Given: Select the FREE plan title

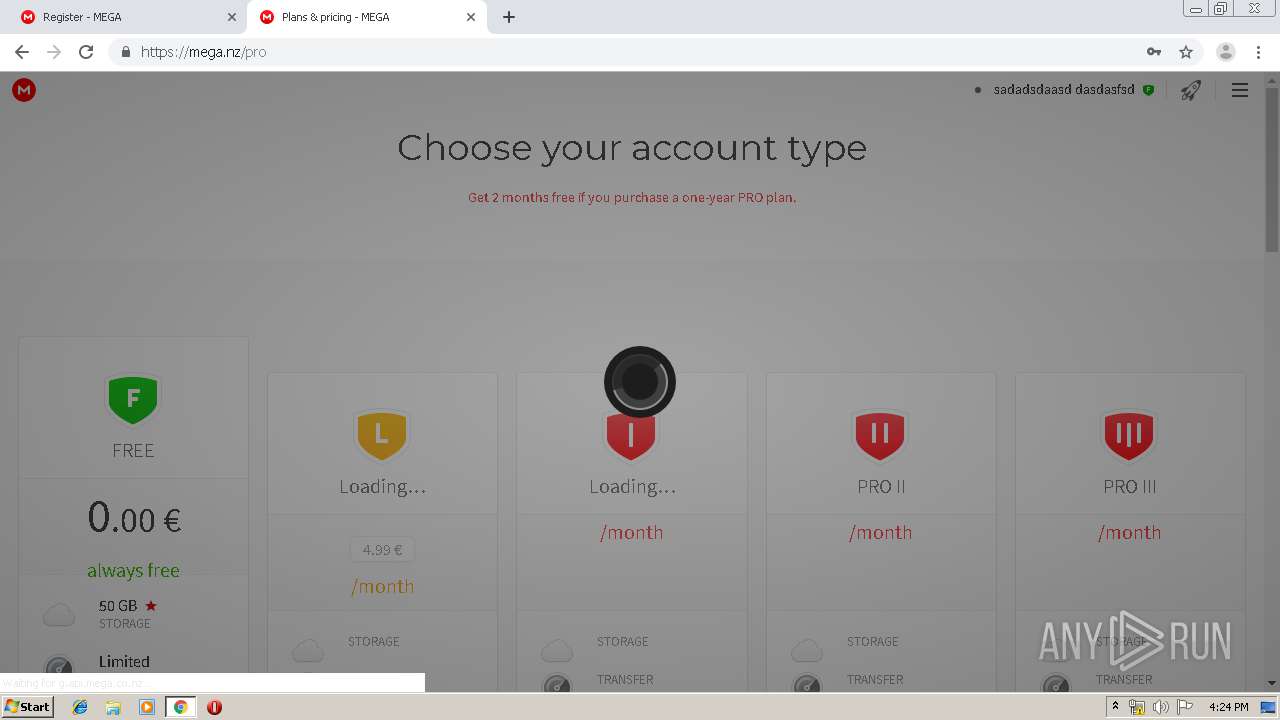Looking at the screenshot, I should (x=133, y=451).
